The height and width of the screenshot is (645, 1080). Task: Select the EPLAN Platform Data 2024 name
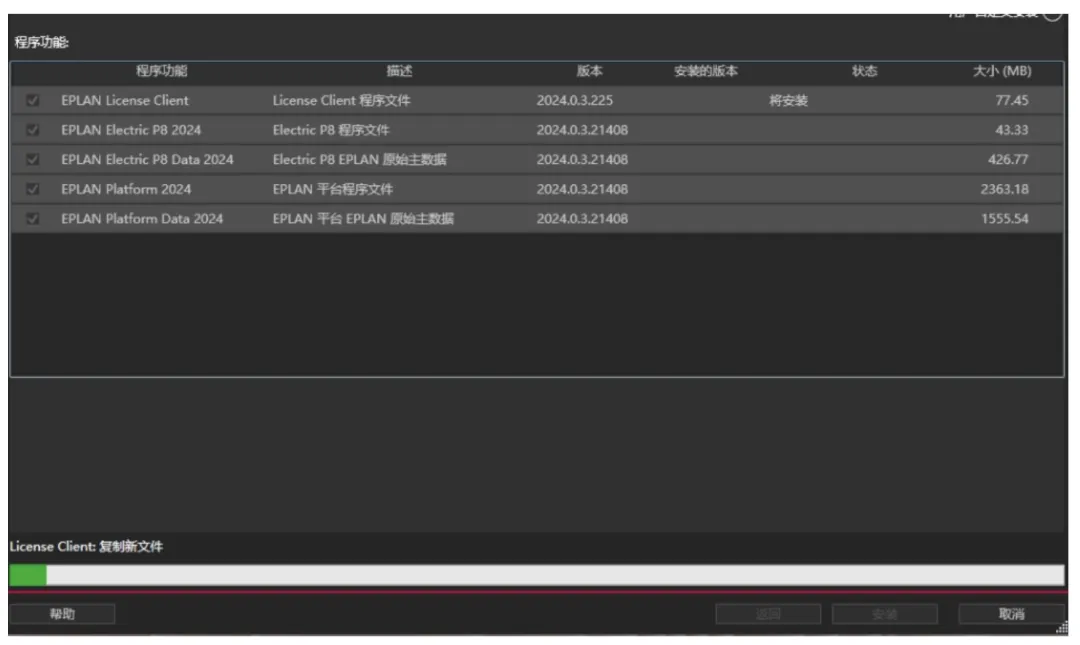(x=142, y=219)
